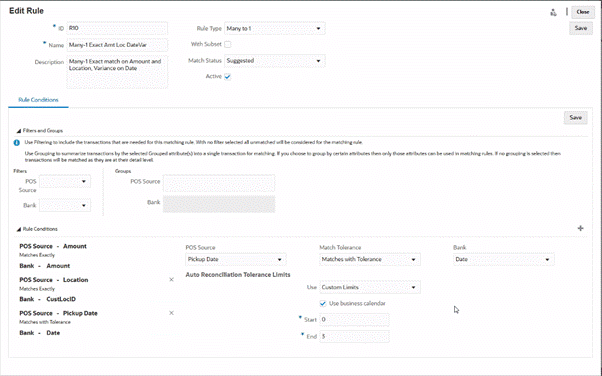Open the Use Custom Limits dropdown

(x=370, y=287)
